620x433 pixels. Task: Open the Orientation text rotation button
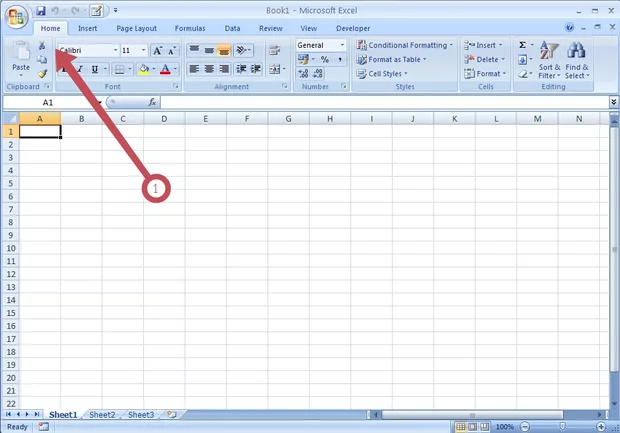click(x=243, y=50)
